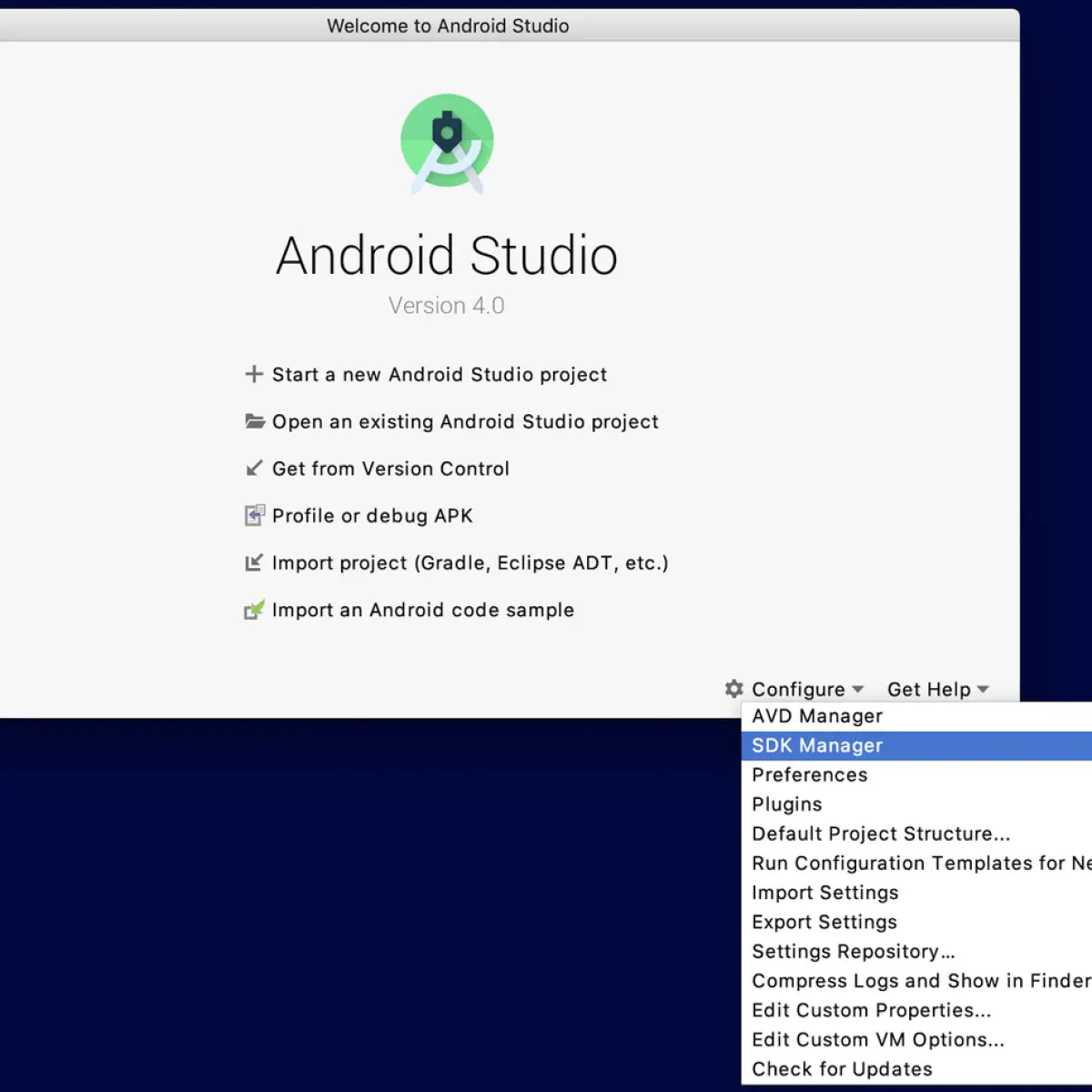Open Edit Custom Properties...

click(916, 1010)
